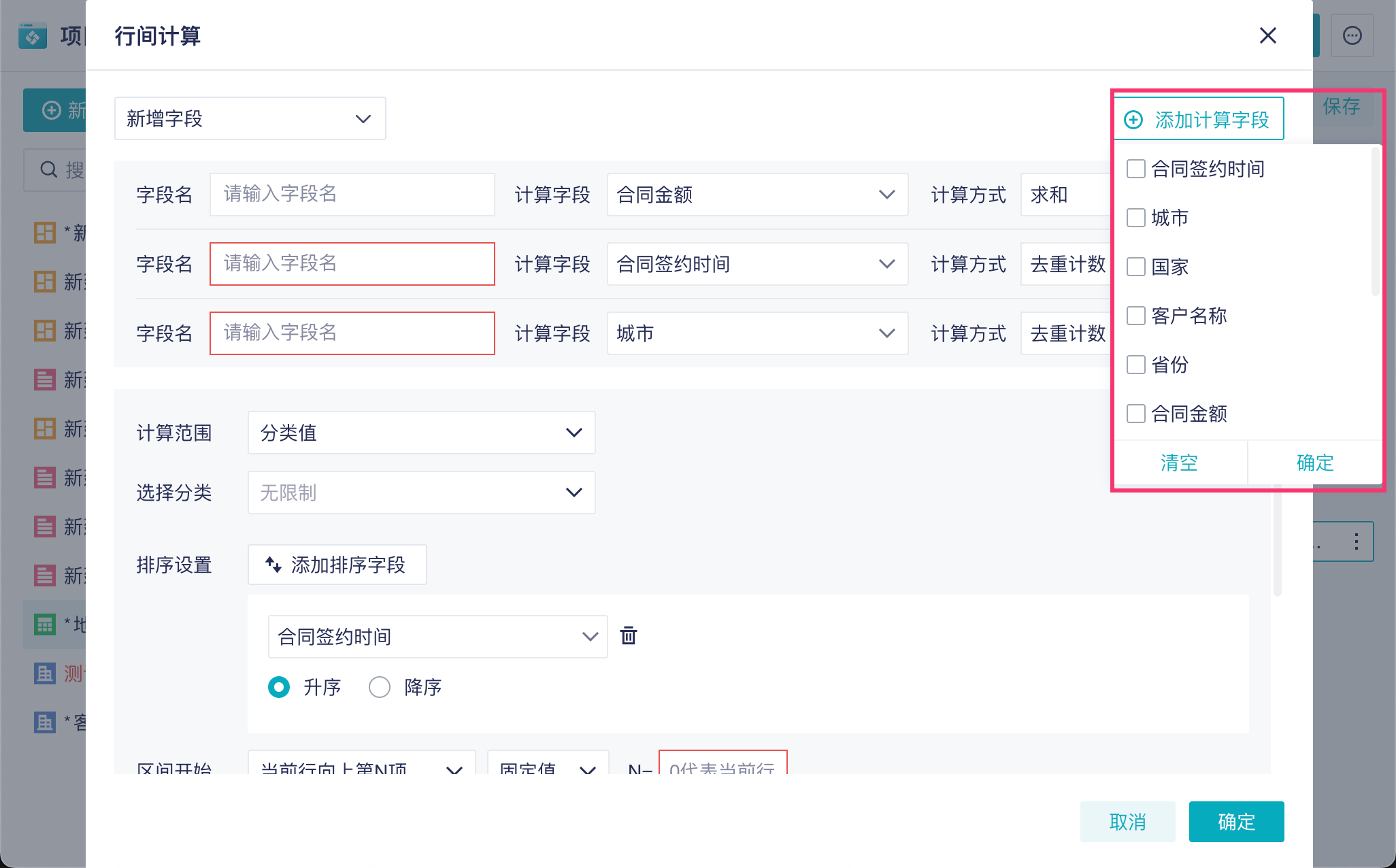The image size is (1396, 868).
Task: Delete the 合同签约时间 sort field
Action: coord(628,636)
